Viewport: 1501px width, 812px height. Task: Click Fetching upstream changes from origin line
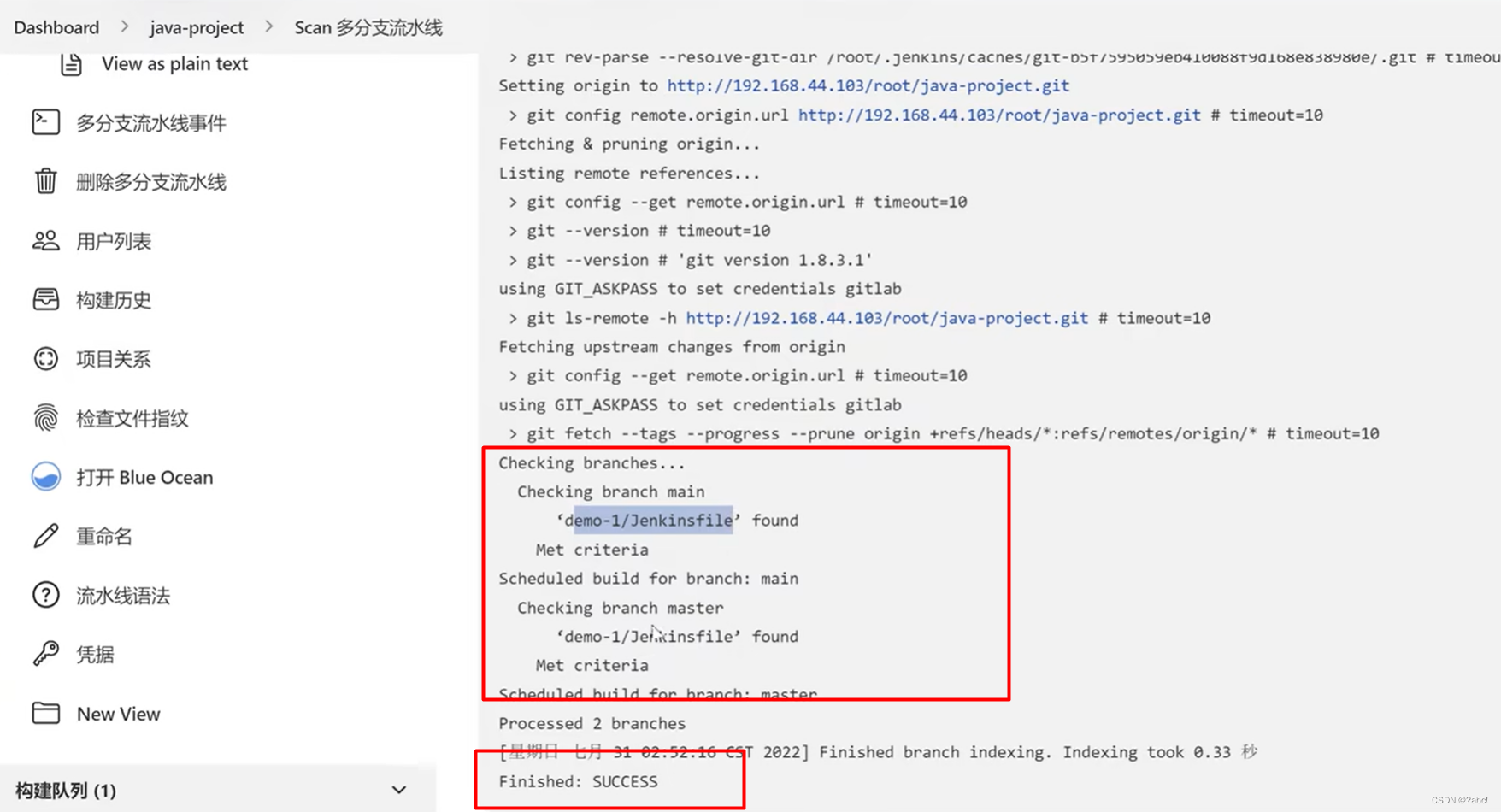[x=672, y=347]
